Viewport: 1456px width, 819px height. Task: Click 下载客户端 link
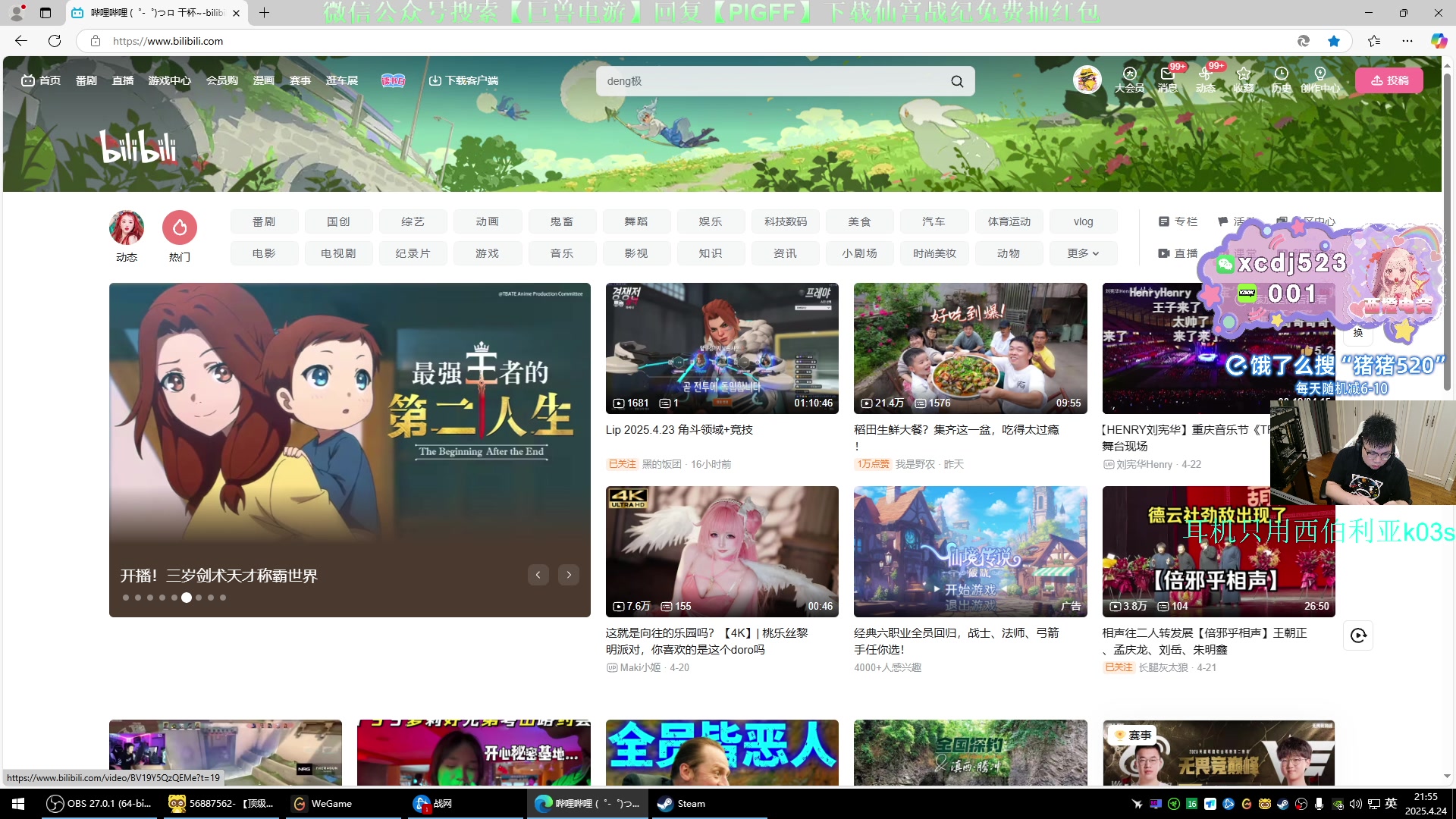pos(463,80)
